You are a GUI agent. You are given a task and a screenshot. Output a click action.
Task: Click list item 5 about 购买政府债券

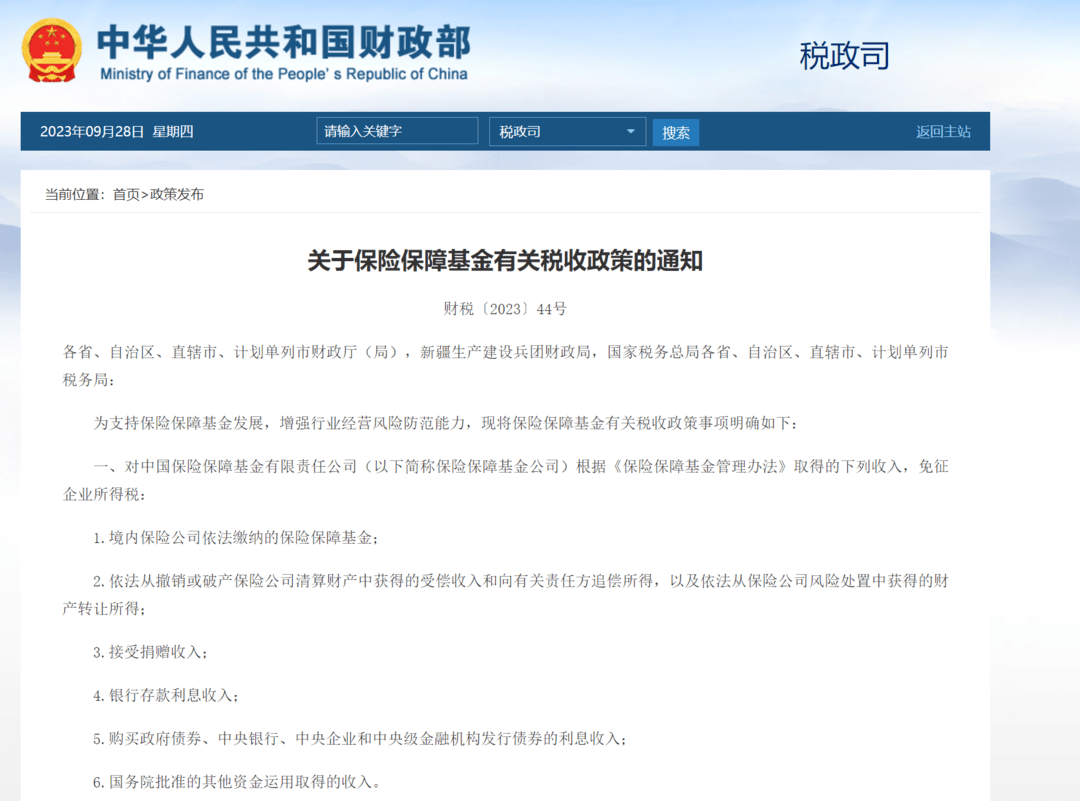(360, 739)
